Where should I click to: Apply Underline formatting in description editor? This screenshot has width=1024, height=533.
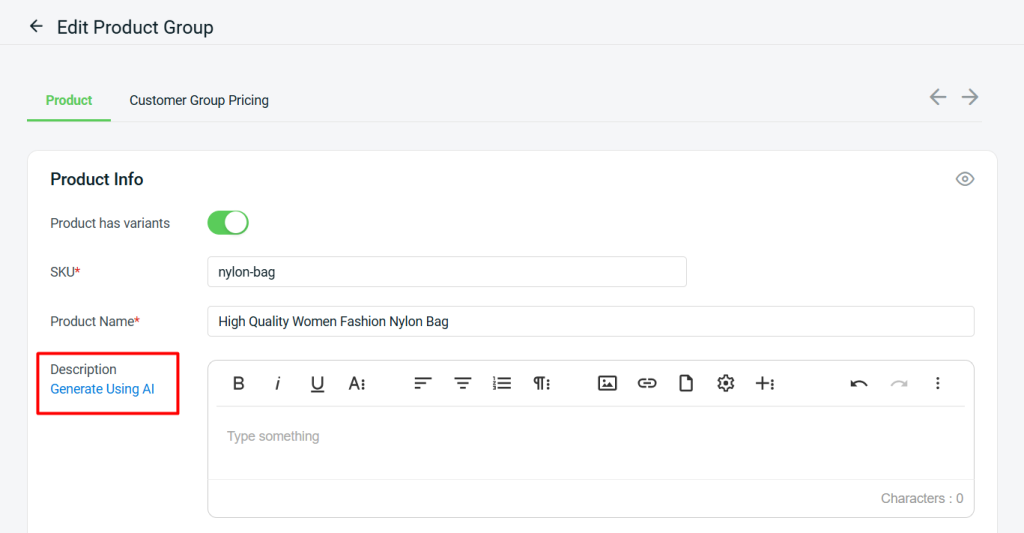317,384
